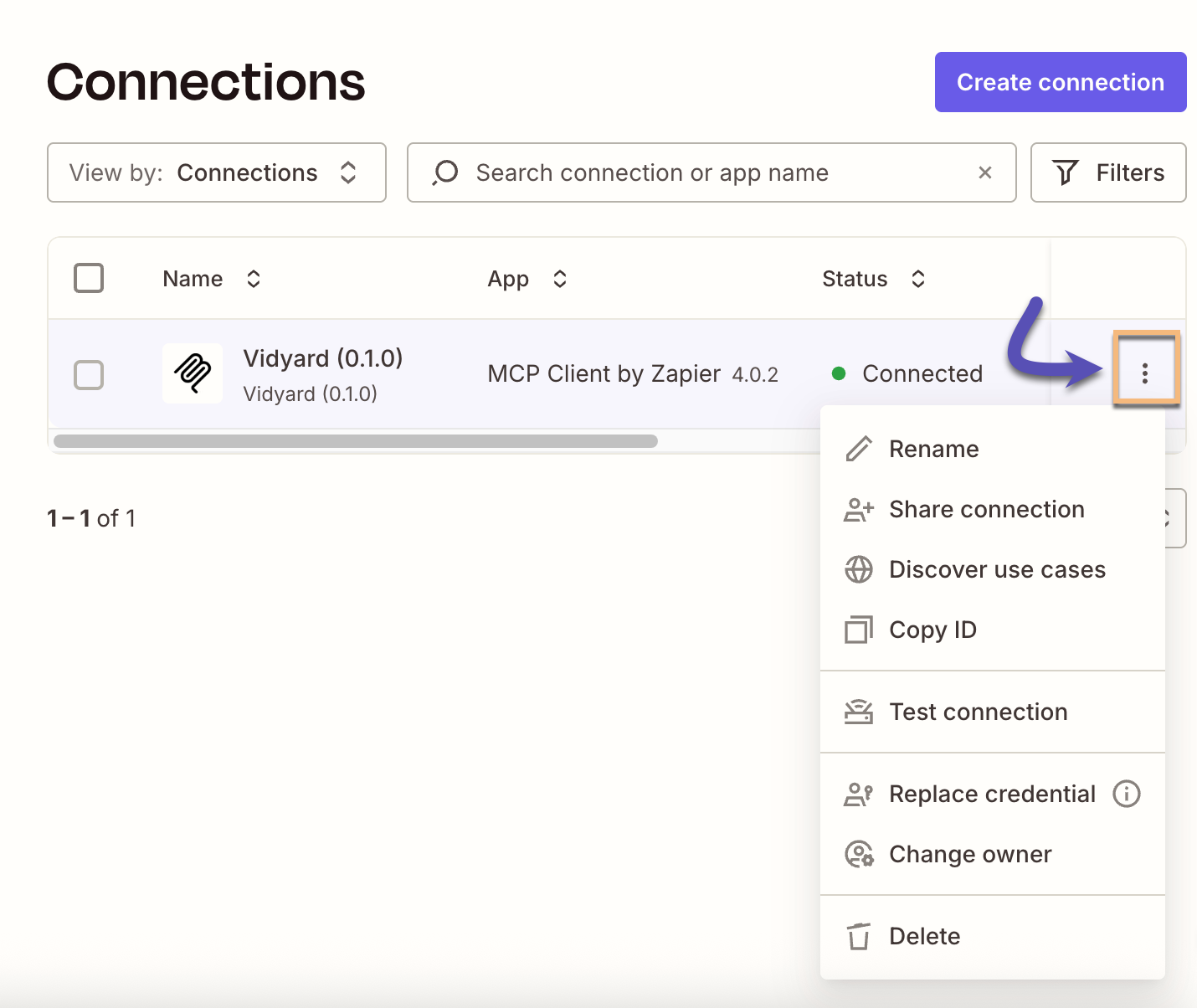Screen dimensions: 1197x1008
Task: Click the search magnifier icon
Action: [x=445, y=172]
